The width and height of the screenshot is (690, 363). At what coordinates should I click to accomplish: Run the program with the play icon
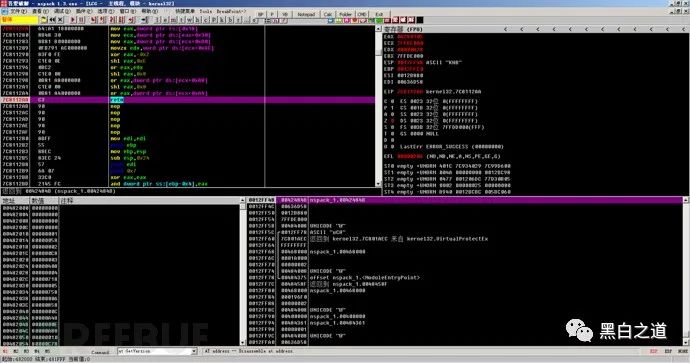click(x=73, y=20)
